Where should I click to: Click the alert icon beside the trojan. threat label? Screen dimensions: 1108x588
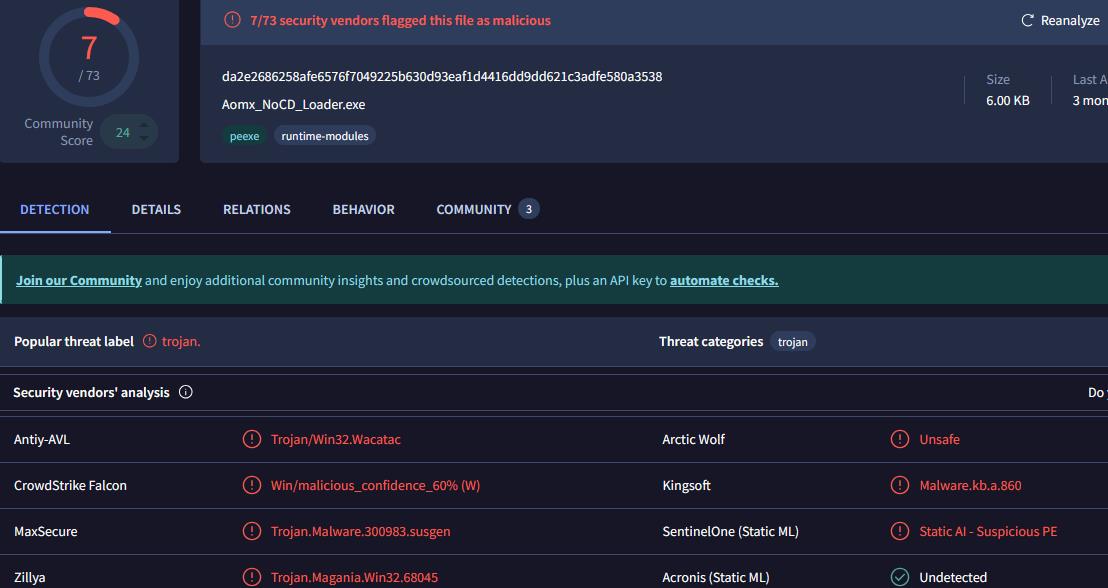point(150,341)
